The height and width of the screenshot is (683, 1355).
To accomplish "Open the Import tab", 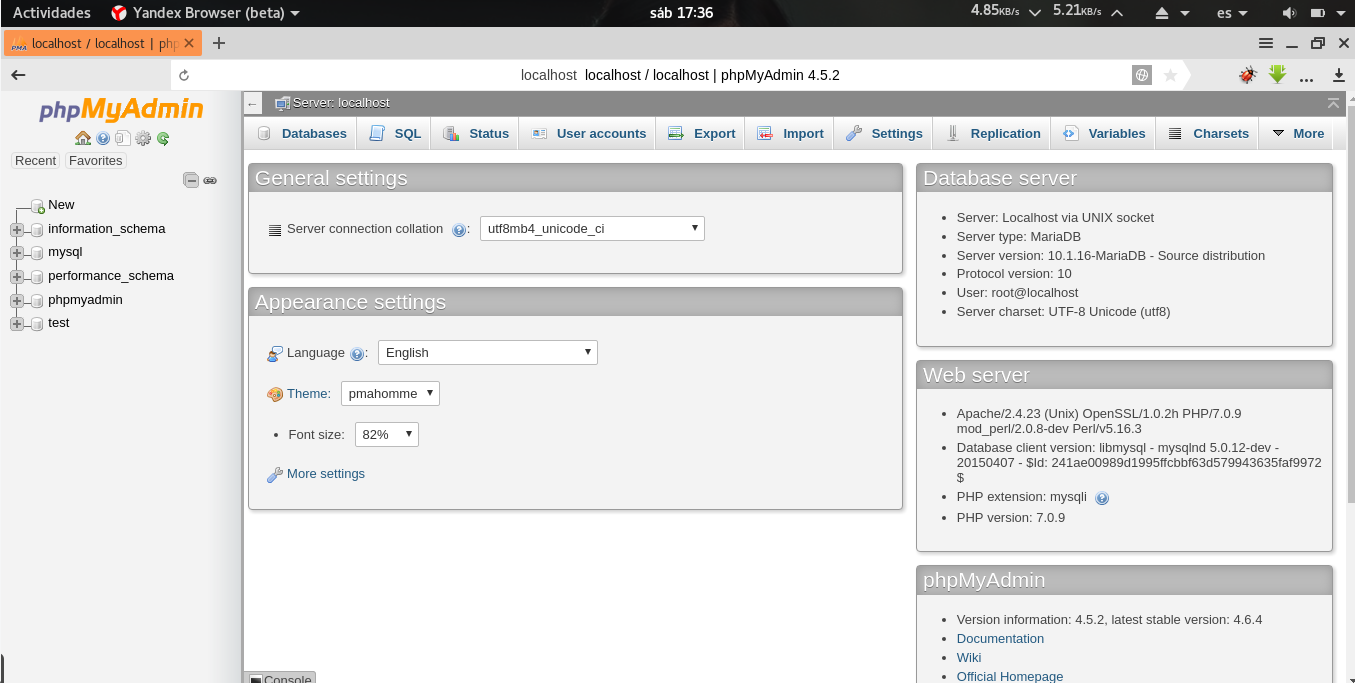I will (790, 134).
